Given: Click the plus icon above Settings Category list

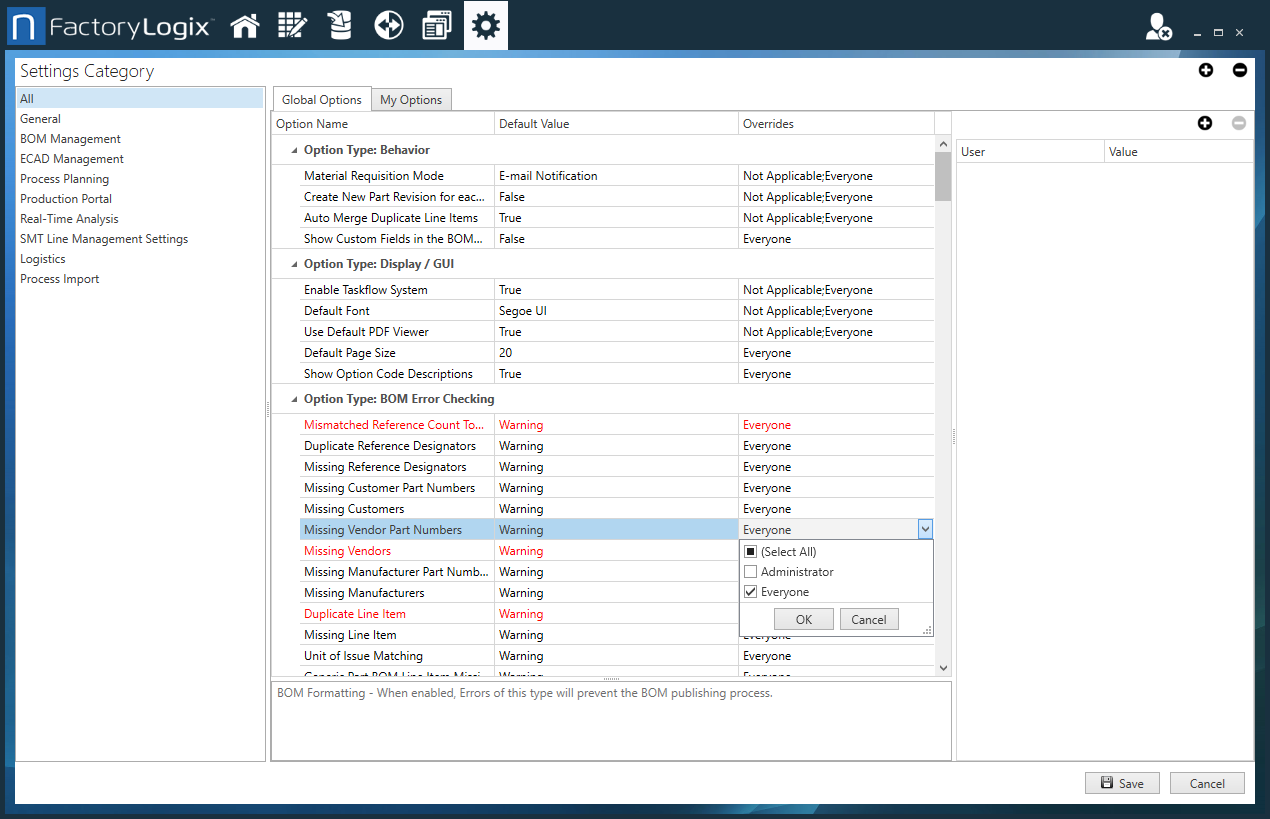Looking at the screenshot, I should click(1206, 70).
